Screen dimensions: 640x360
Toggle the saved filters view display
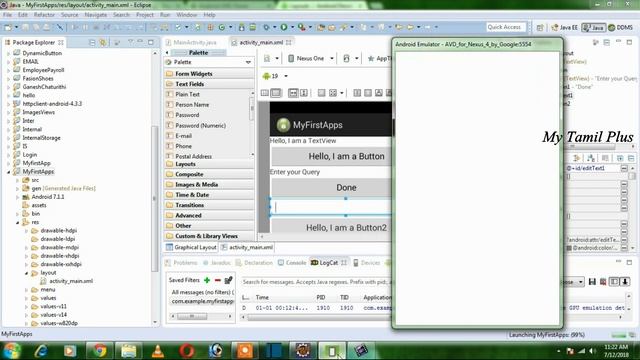pyautogui.click(x=614, y=282)
